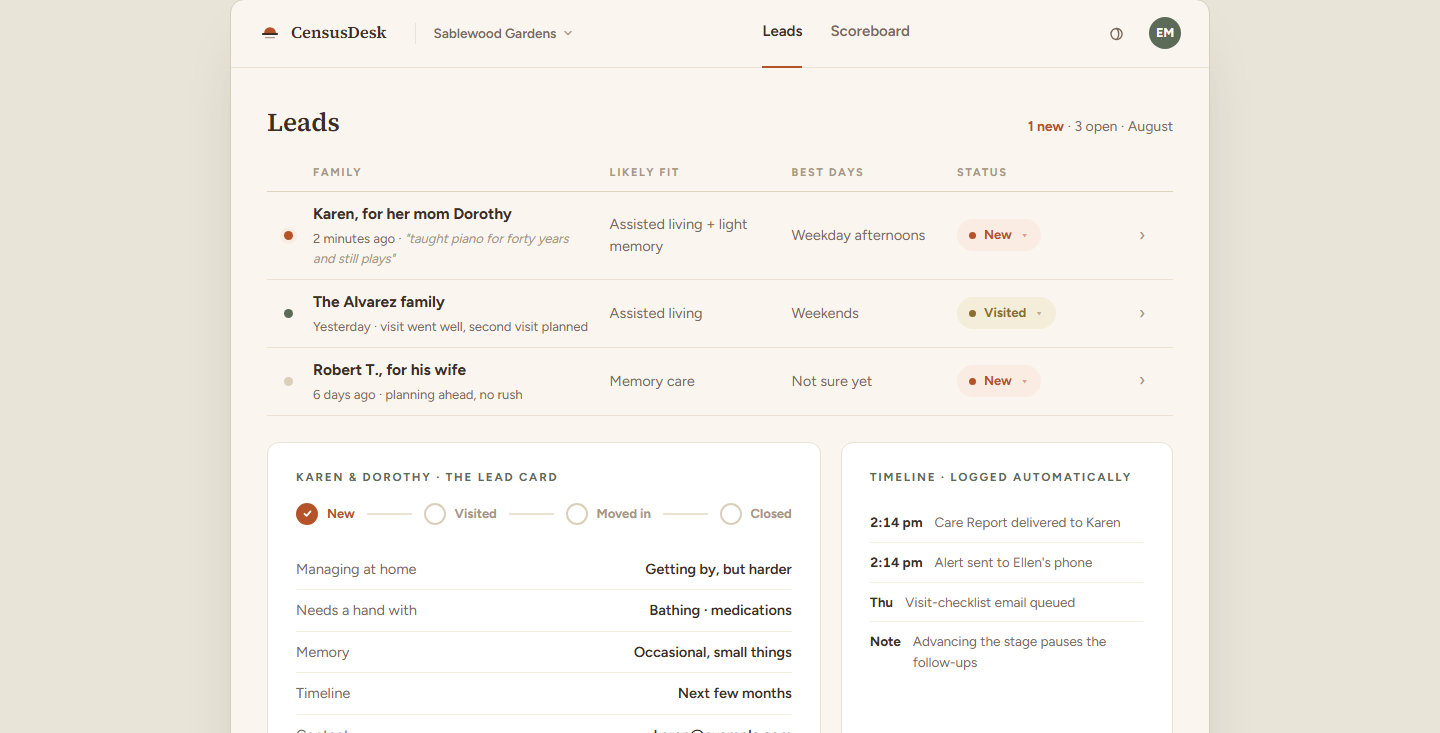The image size is (1440, 733).
Task: Open Robert T. lead row chevron
Action: tap(1142, 381)
